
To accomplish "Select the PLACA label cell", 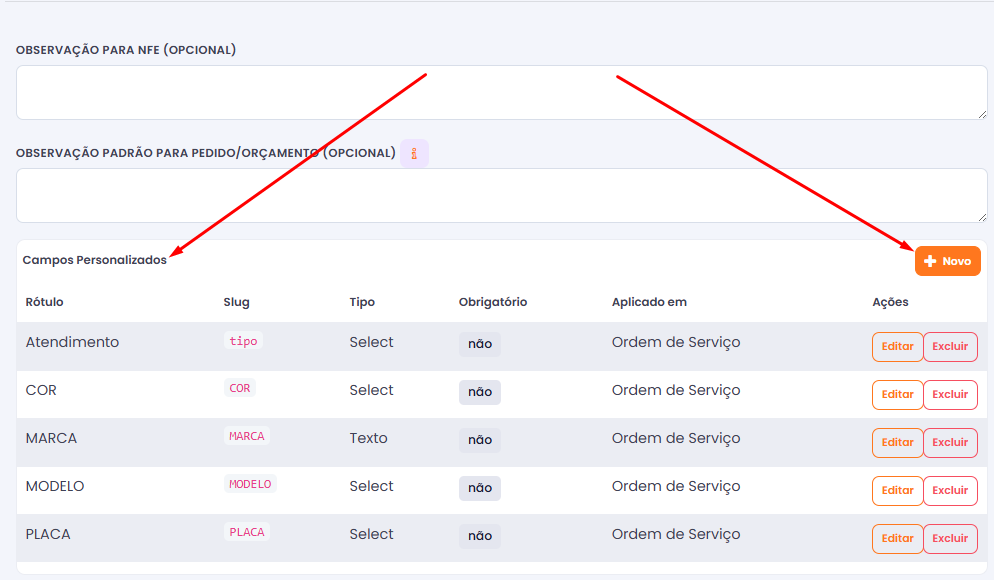I will tap(48, 534).
